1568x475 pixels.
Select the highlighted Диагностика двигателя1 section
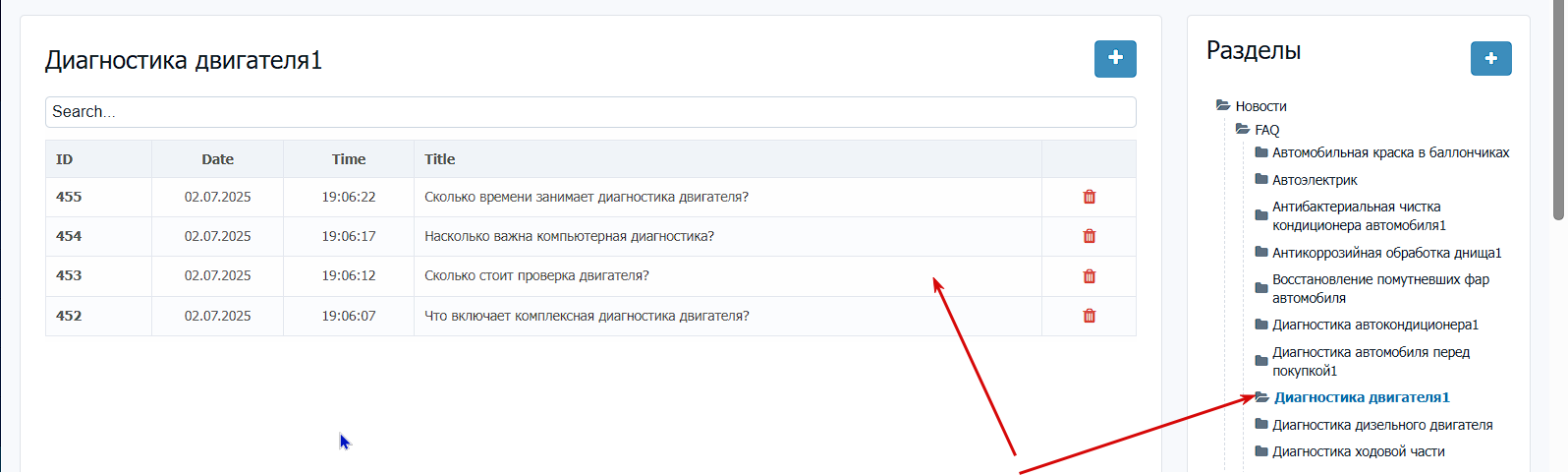[x=1362, y=397]
